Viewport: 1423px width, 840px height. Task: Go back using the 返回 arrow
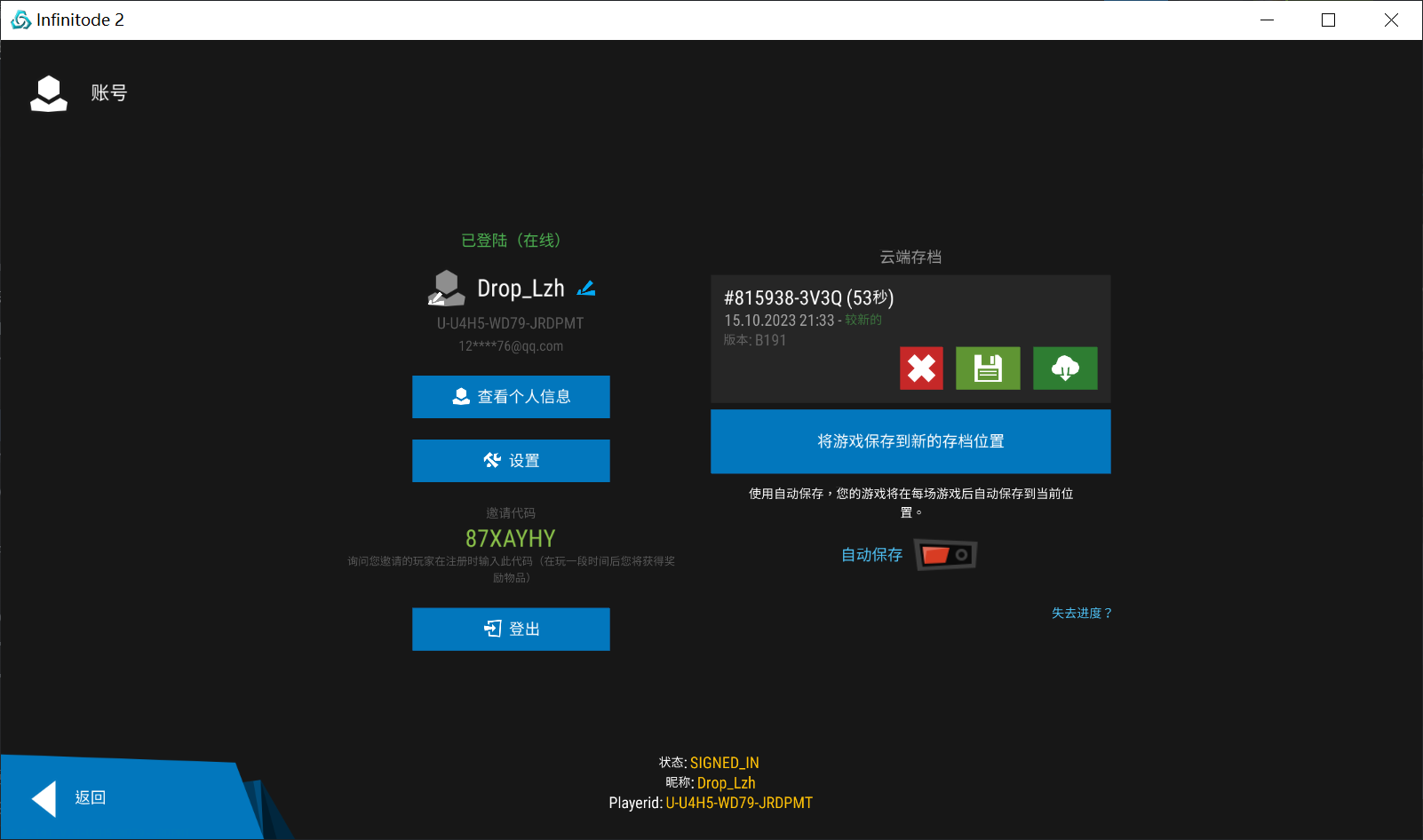(x=44, y=798)
